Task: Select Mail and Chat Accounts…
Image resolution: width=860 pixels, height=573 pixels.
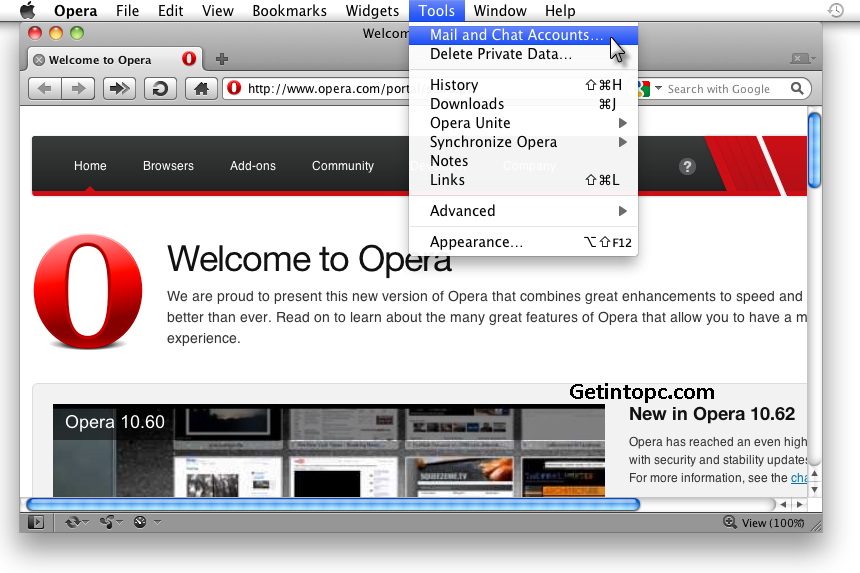Action: tap(523, 35)
